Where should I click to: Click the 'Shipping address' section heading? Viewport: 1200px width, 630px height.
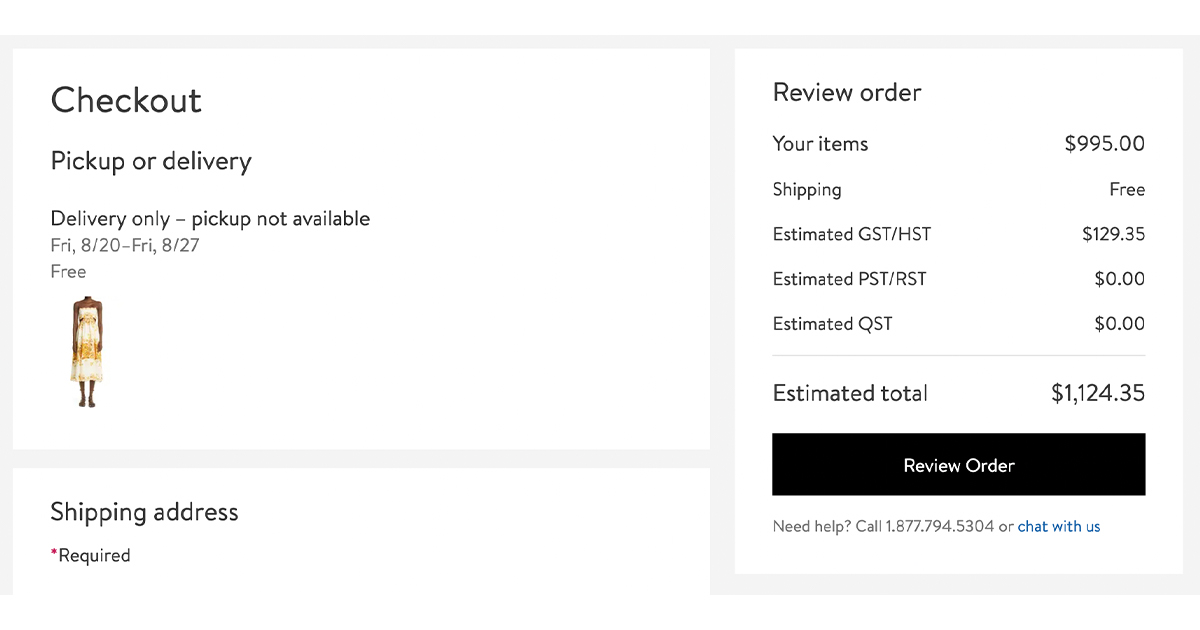tap(144, 512)
